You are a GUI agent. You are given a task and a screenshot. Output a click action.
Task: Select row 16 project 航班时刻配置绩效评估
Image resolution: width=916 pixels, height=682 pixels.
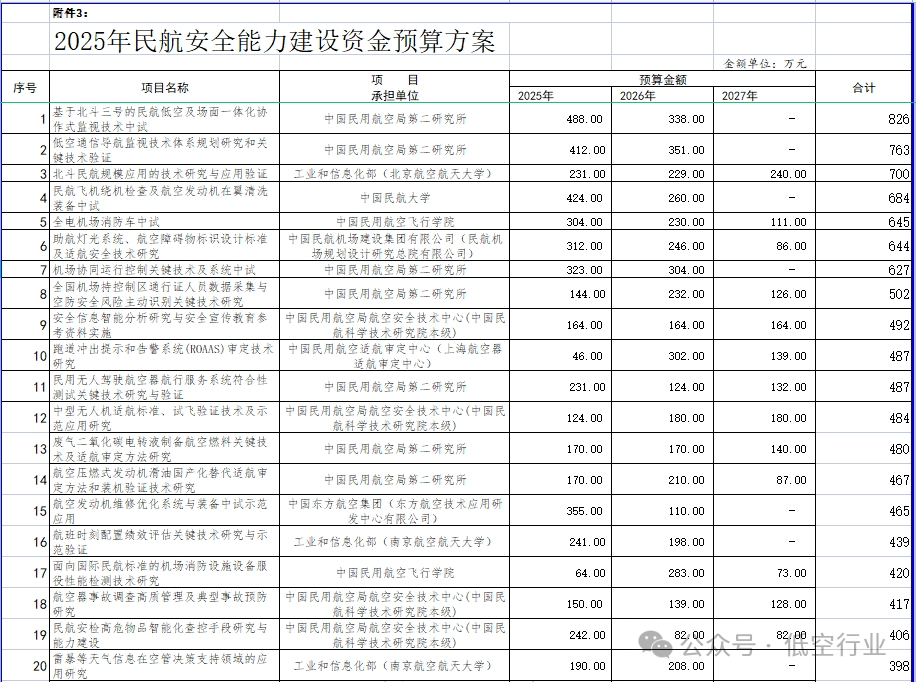tap(165, 541)
